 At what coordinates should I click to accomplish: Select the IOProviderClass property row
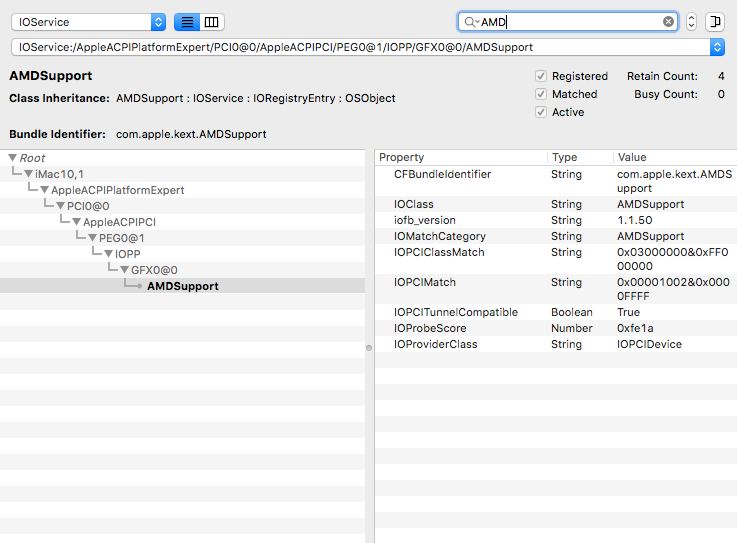click(x=556, y=344)
